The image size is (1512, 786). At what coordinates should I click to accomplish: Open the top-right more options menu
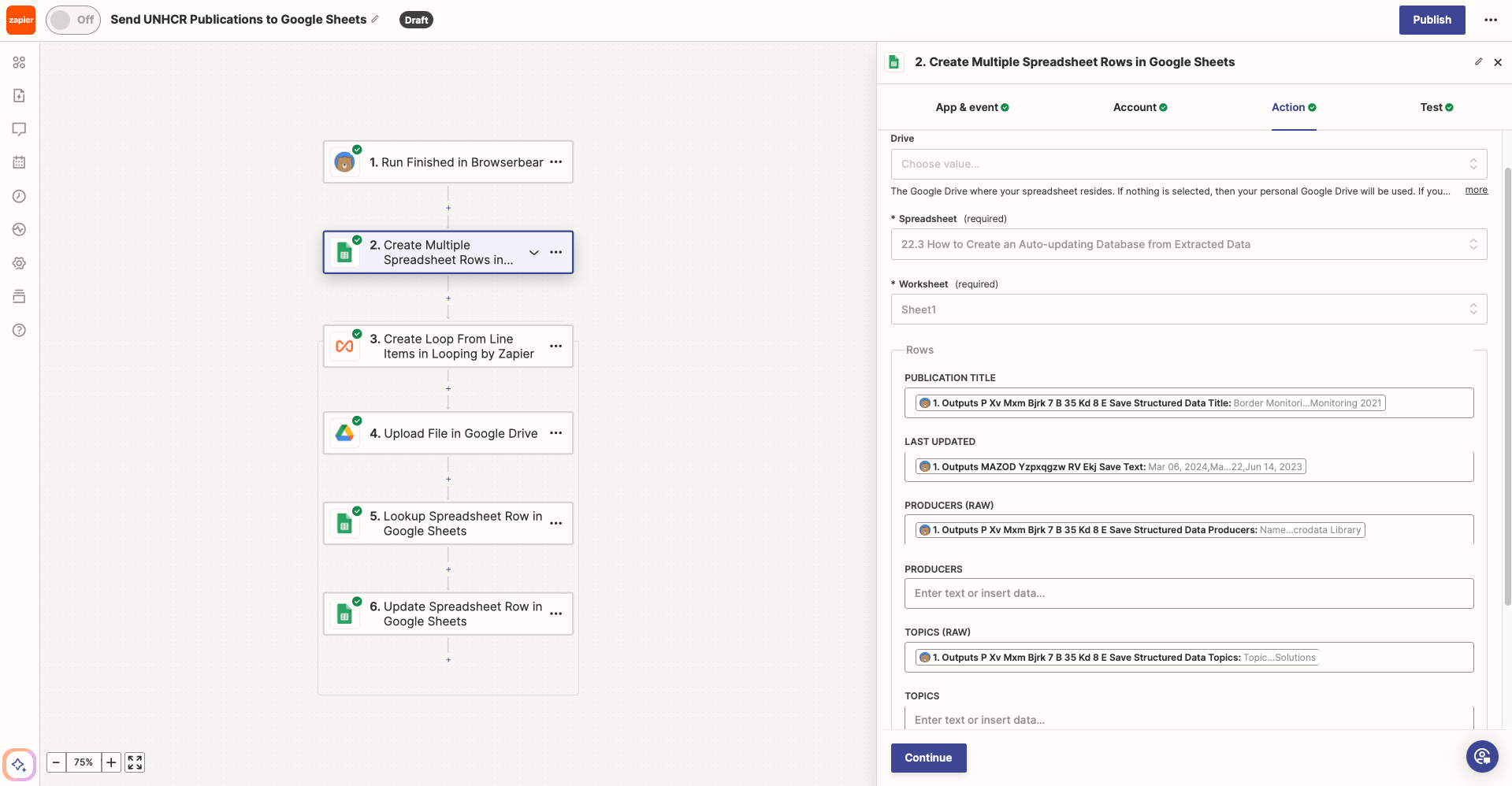(1491, 20)
